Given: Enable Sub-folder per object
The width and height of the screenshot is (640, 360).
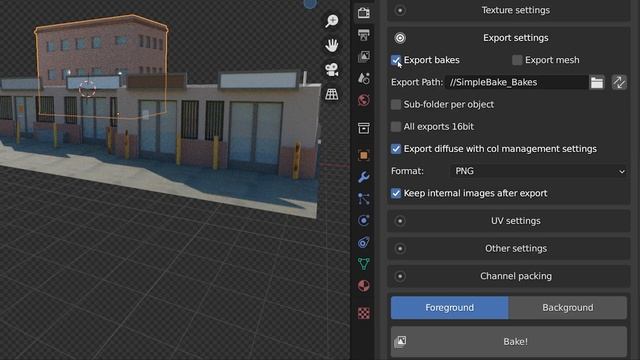Looking at the screenshot, I should pyautogui.click(x=396, y=104).
